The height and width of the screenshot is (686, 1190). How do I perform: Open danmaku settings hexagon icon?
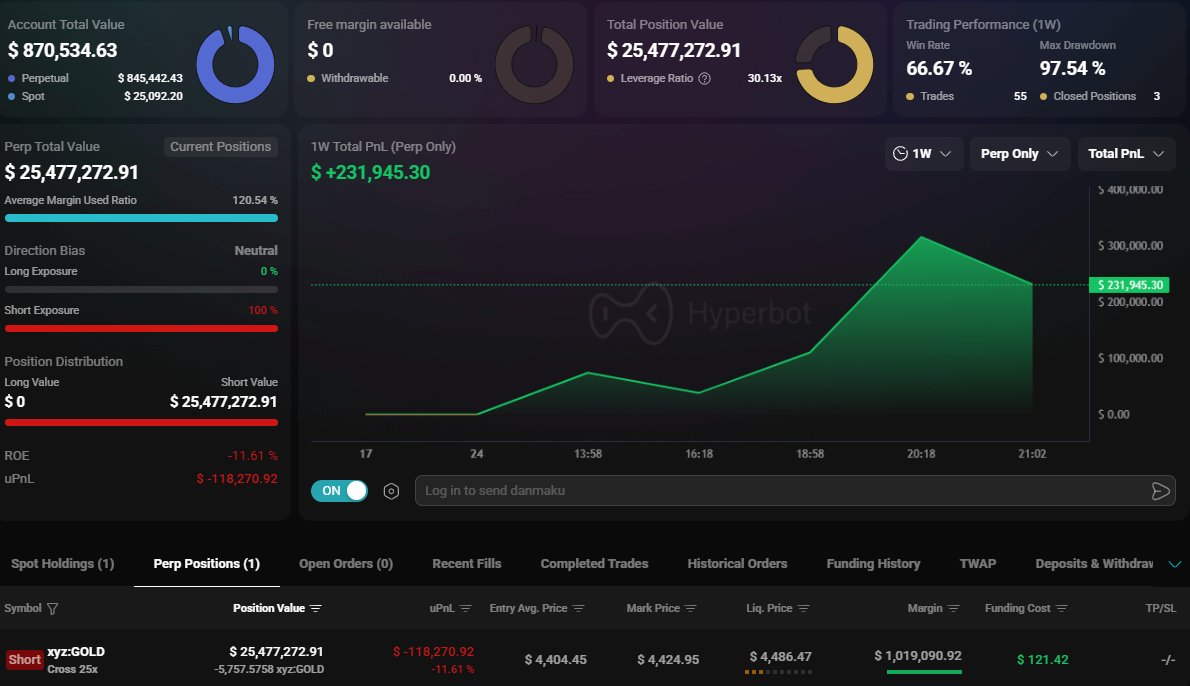coord(391,491)
